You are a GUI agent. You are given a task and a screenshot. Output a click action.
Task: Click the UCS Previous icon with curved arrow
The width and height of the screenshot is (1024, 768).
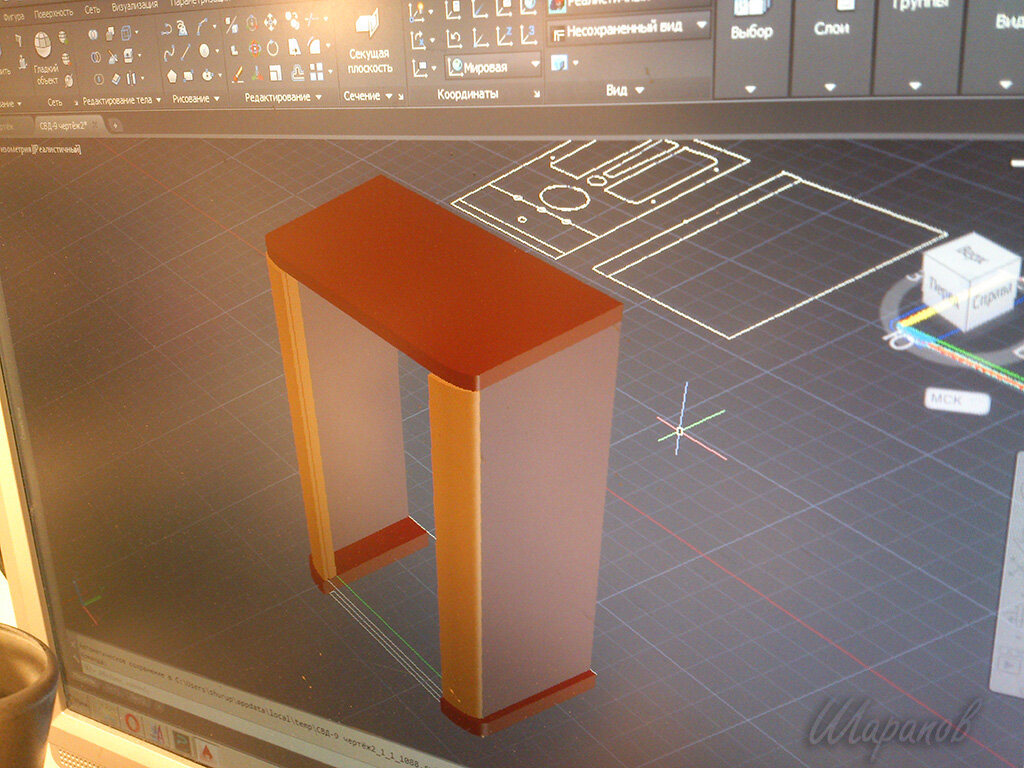pyautogui.click(x=454, y=39)
